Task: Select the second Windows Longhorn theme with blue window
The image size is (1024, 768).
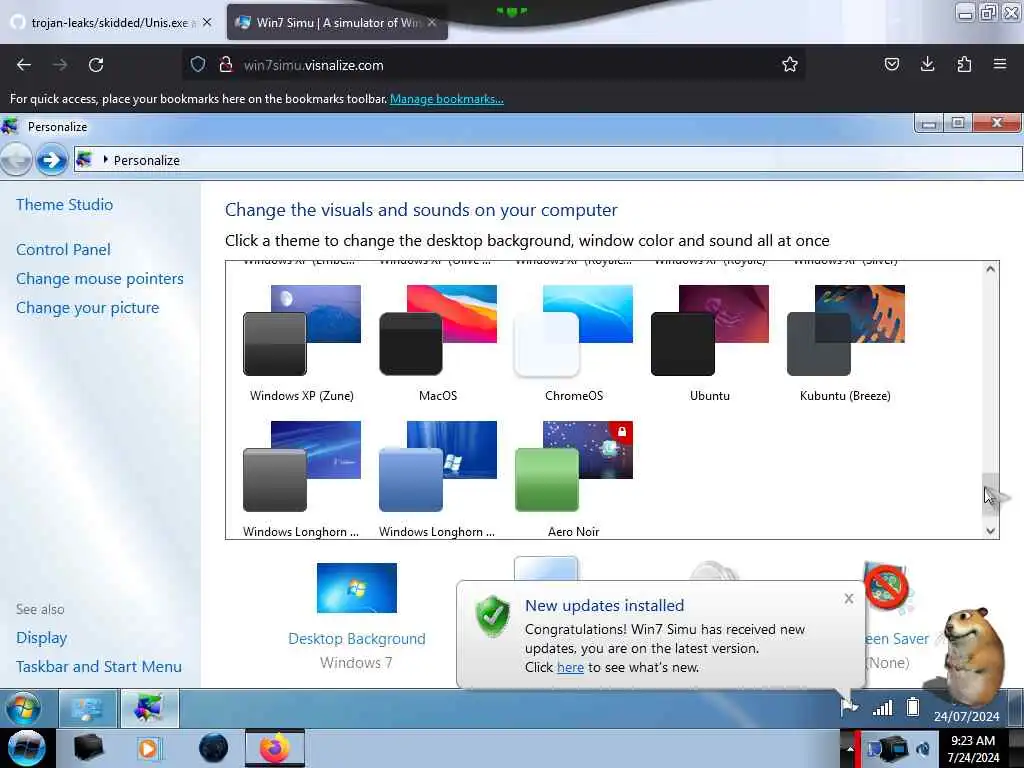Action: point(438,479)
